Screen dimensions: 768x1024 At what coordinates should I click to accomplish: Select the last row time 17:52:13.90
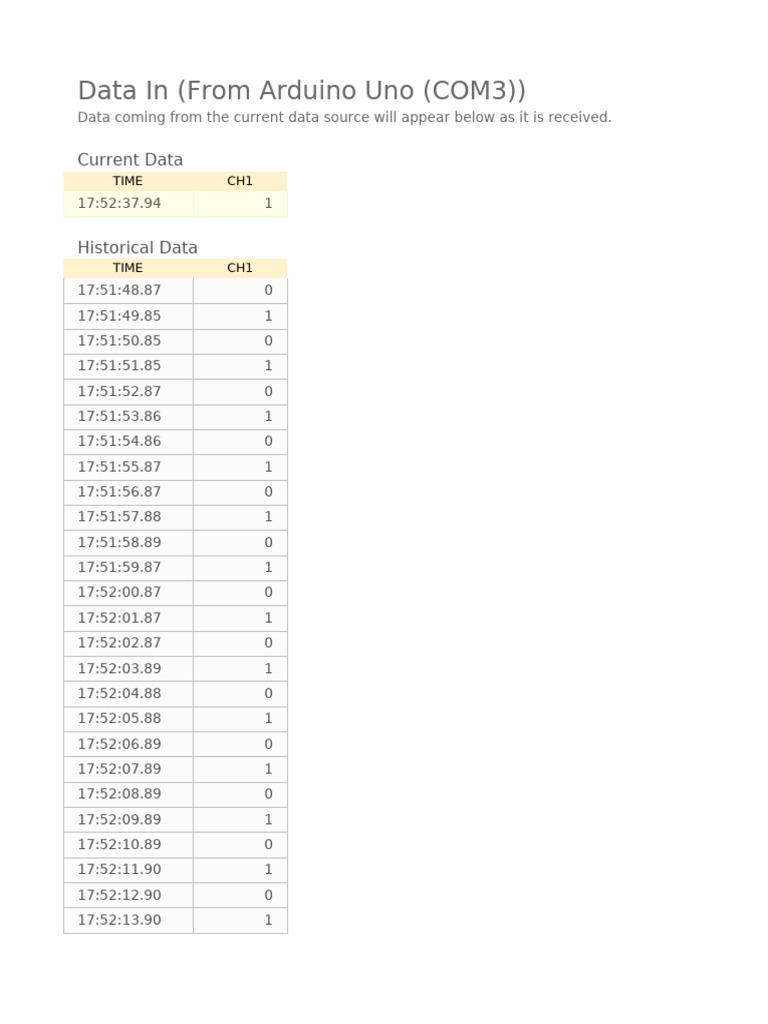pos(120,920)
